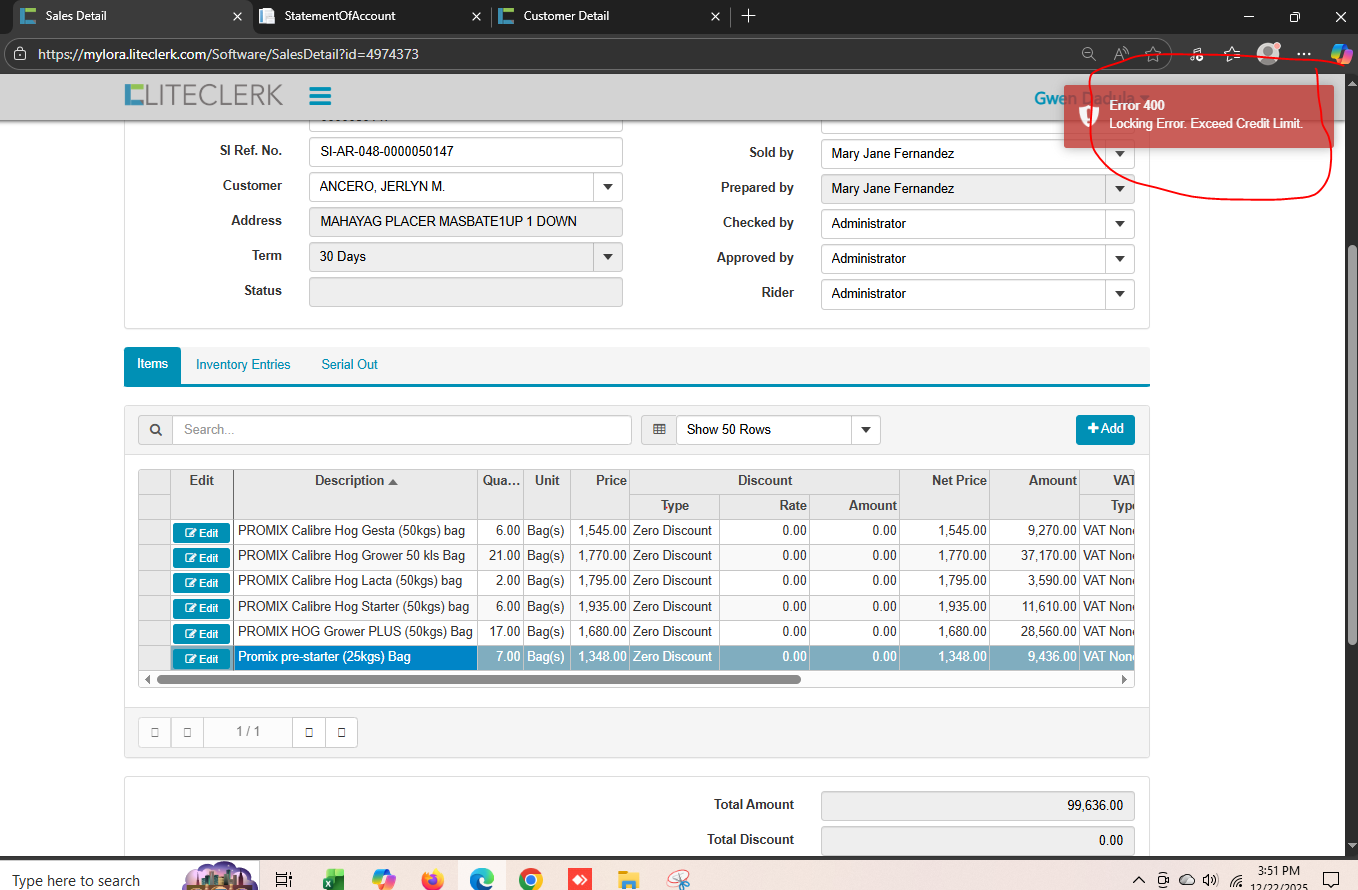Click the zoom out magnifier in address bar
1358x890 pixels.
tap(1089, 55)
